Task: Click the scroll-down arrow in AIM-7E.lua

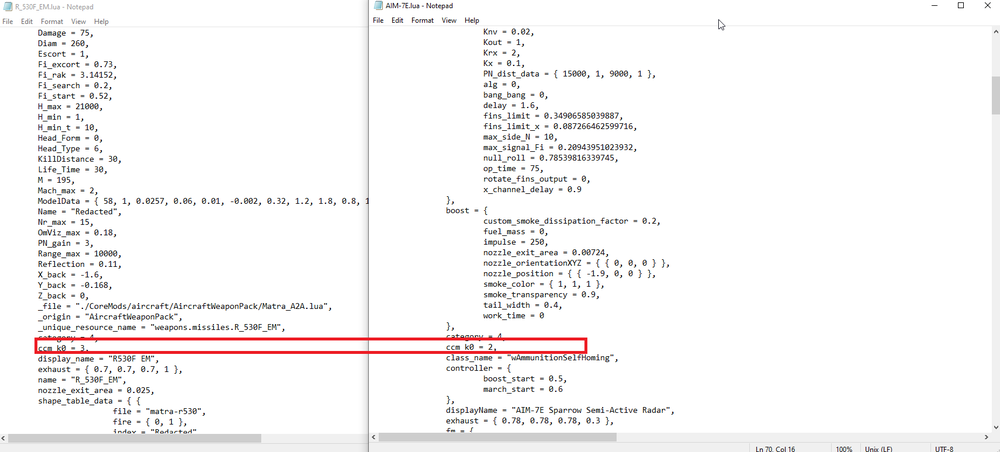Action: point(994,427)
